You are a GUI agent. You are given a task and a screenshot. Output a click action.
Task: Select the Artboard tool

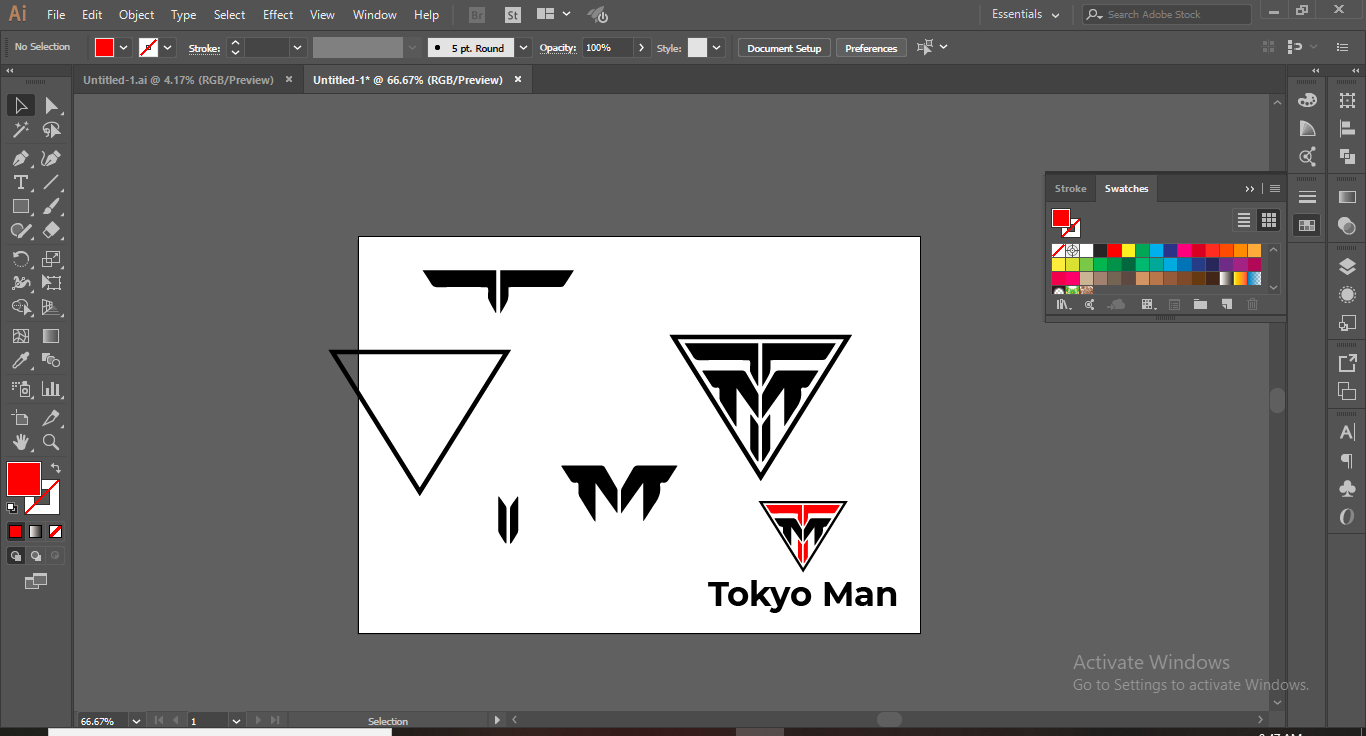click(x=20, y=418)
